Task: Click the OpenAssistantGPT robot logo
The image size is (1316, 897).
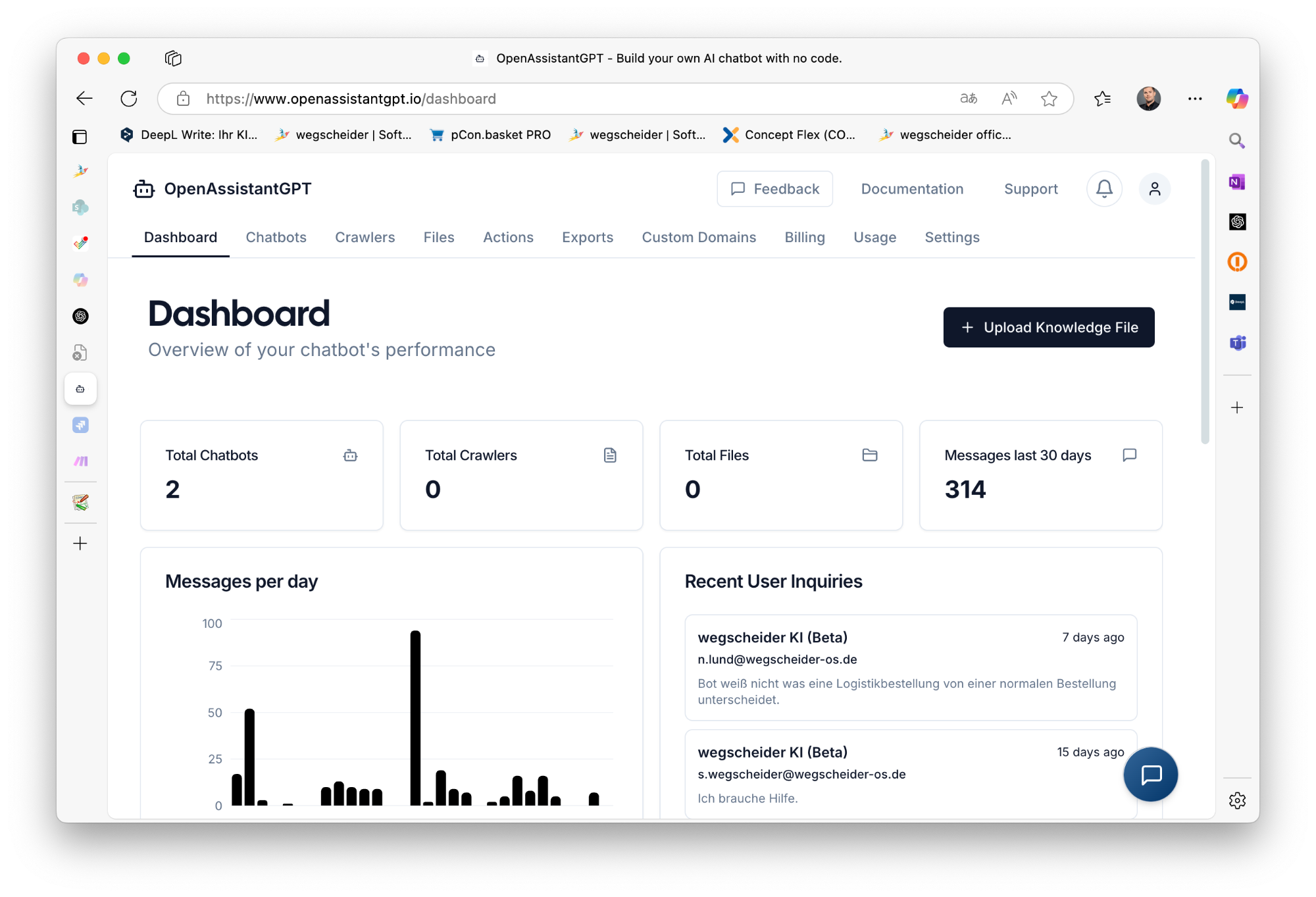Action: [144, 190]
